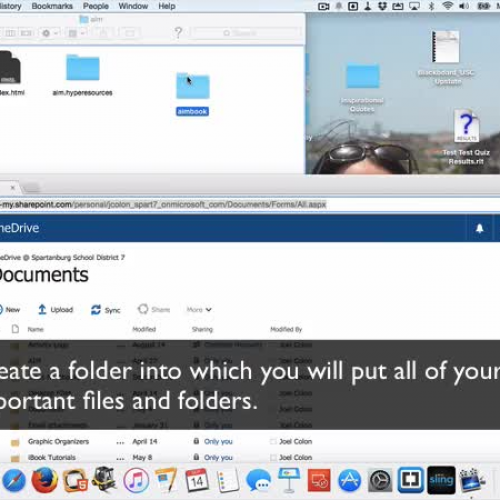This screenshot has height=500, width=500.
Task: Open Safari from the dock
Action: pyautogui.click(x=14, y=480)
